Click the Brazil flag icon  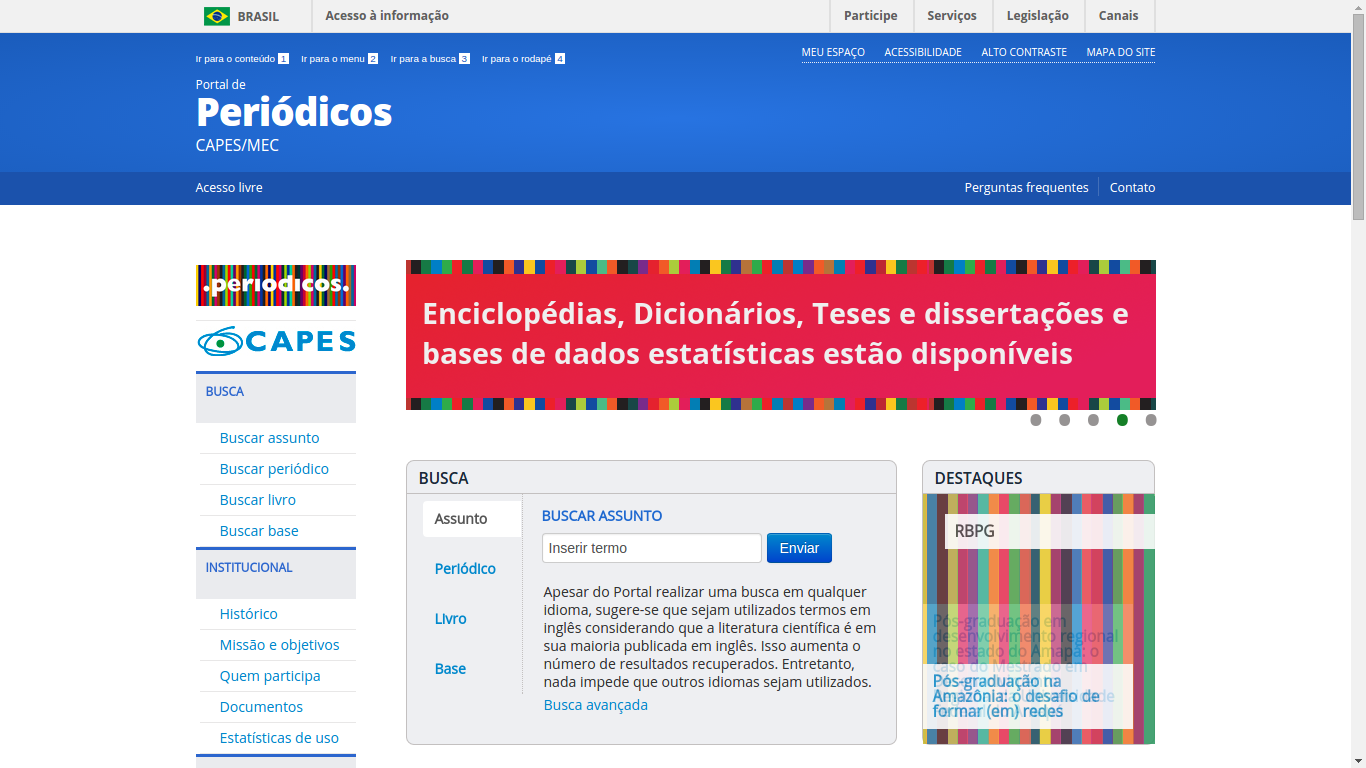tap(216, 16)
